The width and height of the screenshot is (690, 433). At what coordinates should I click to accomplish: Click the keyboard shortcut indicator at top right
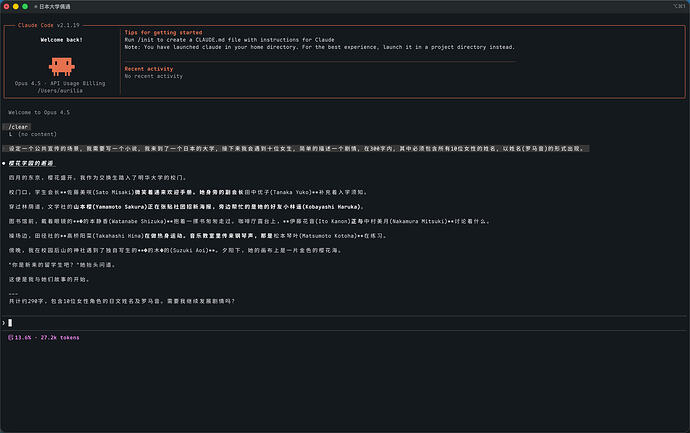679,6
